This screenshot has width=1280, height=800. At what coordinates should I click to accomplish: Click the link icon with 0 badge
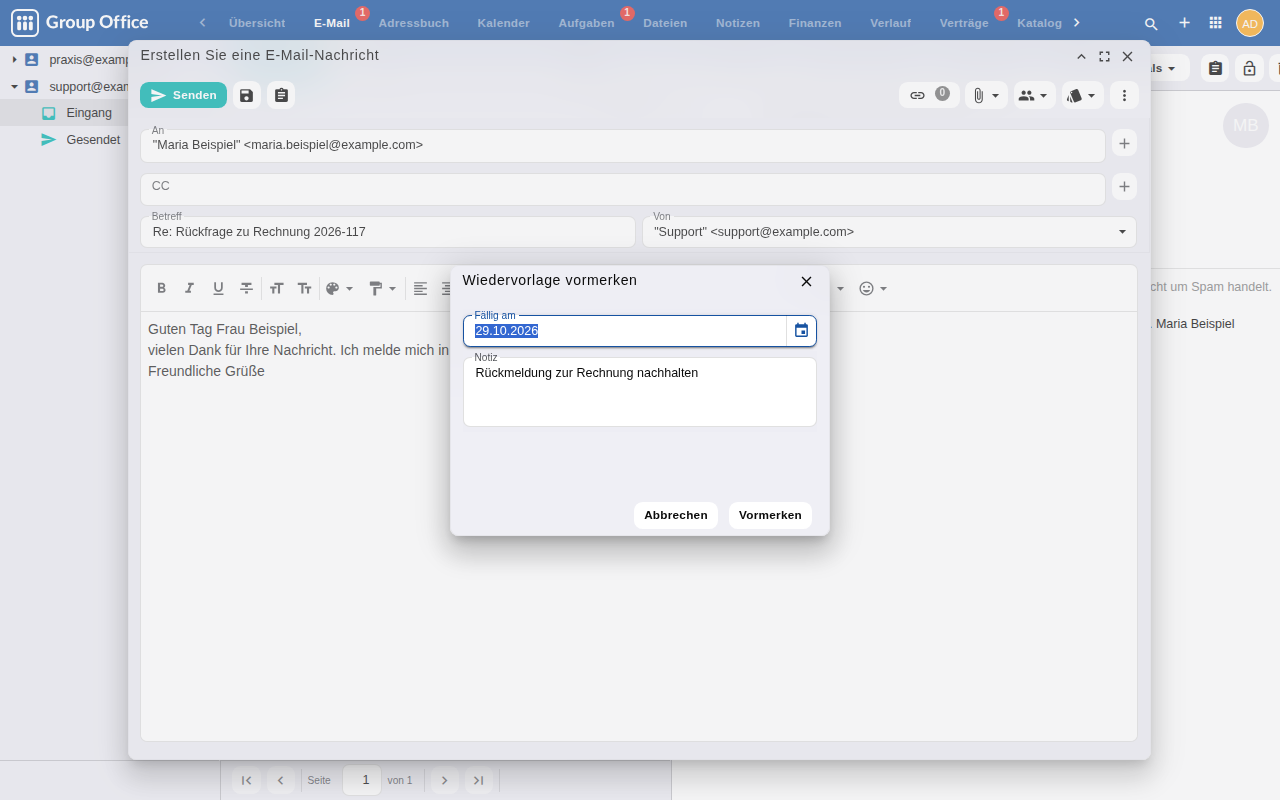929,95
